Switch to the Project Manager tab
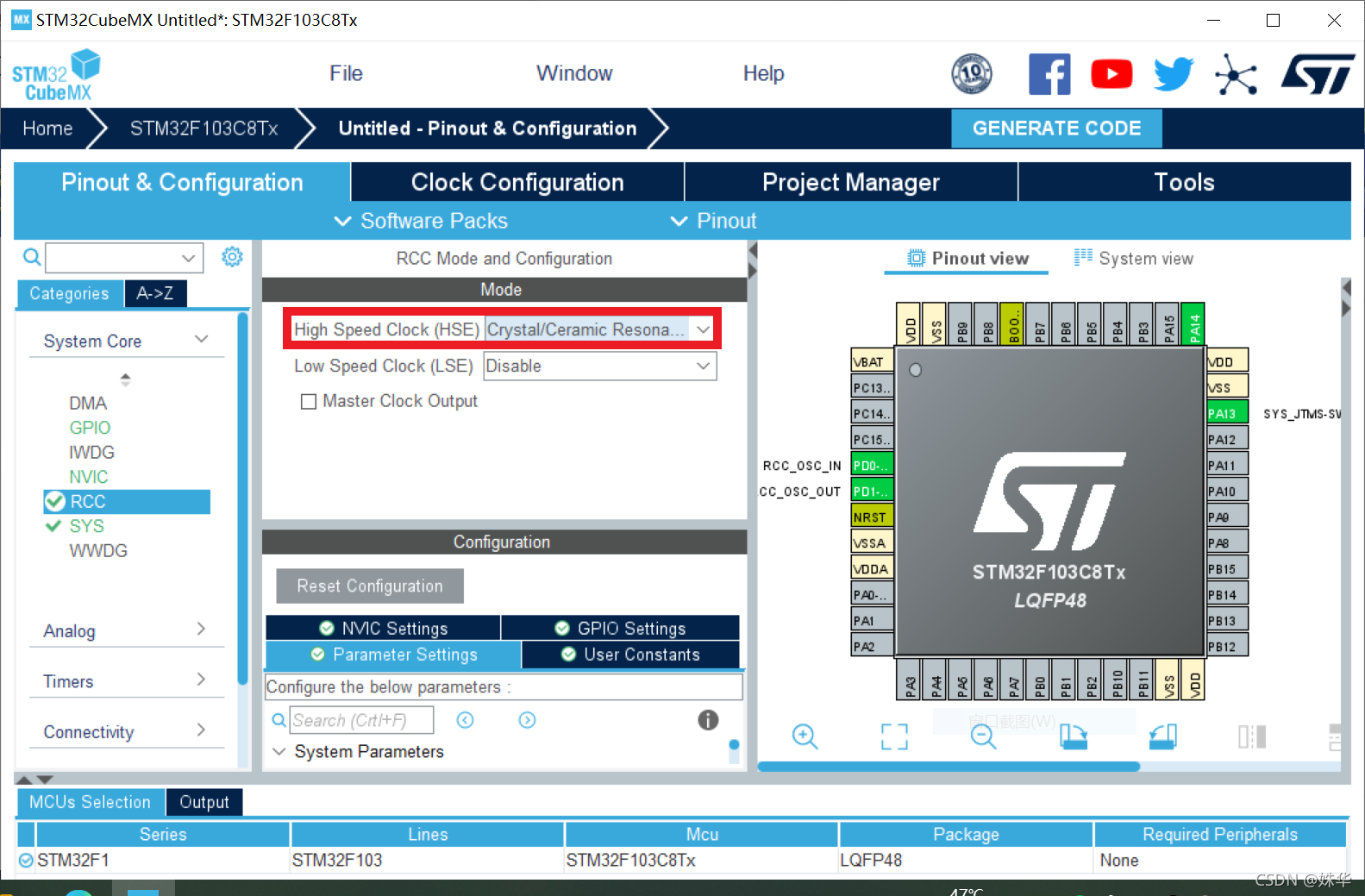This screenshot has height=896, width=1365. pyautogui.click(x=851, y=182)
